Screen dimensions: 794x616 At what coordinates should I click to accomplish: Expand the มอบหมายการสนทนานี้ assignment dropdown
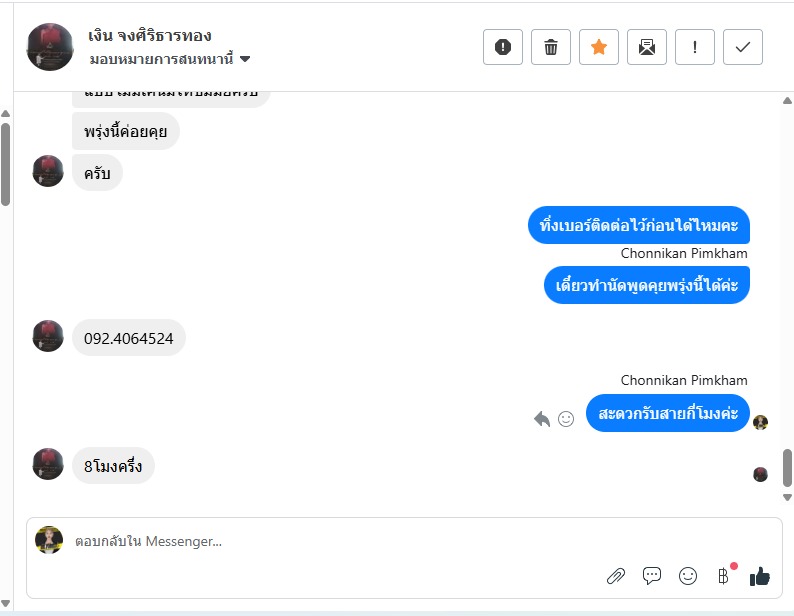[x=170, y=59]
